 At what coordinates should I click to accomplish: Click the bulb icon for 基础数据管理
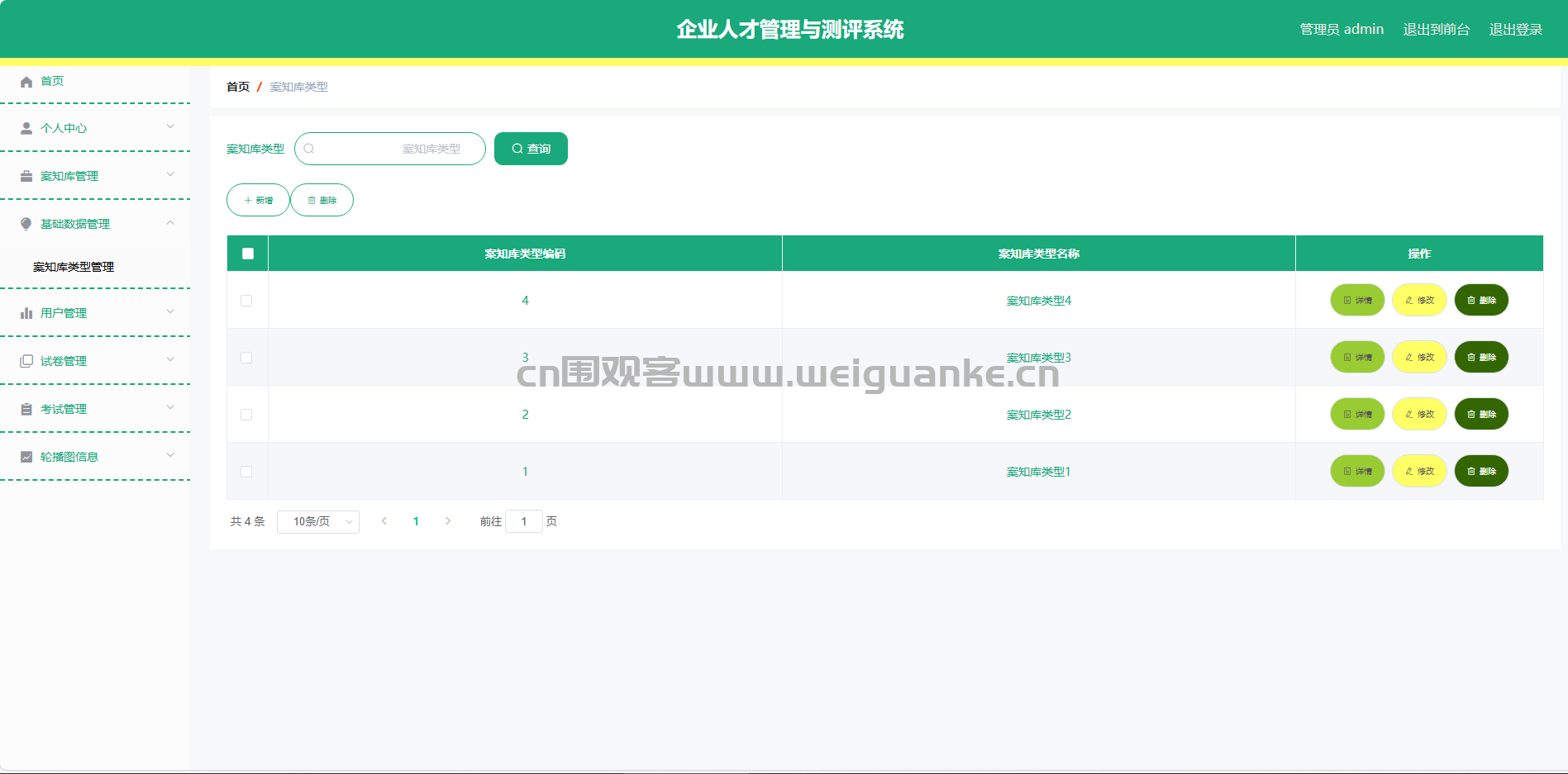tap(26, 225)
